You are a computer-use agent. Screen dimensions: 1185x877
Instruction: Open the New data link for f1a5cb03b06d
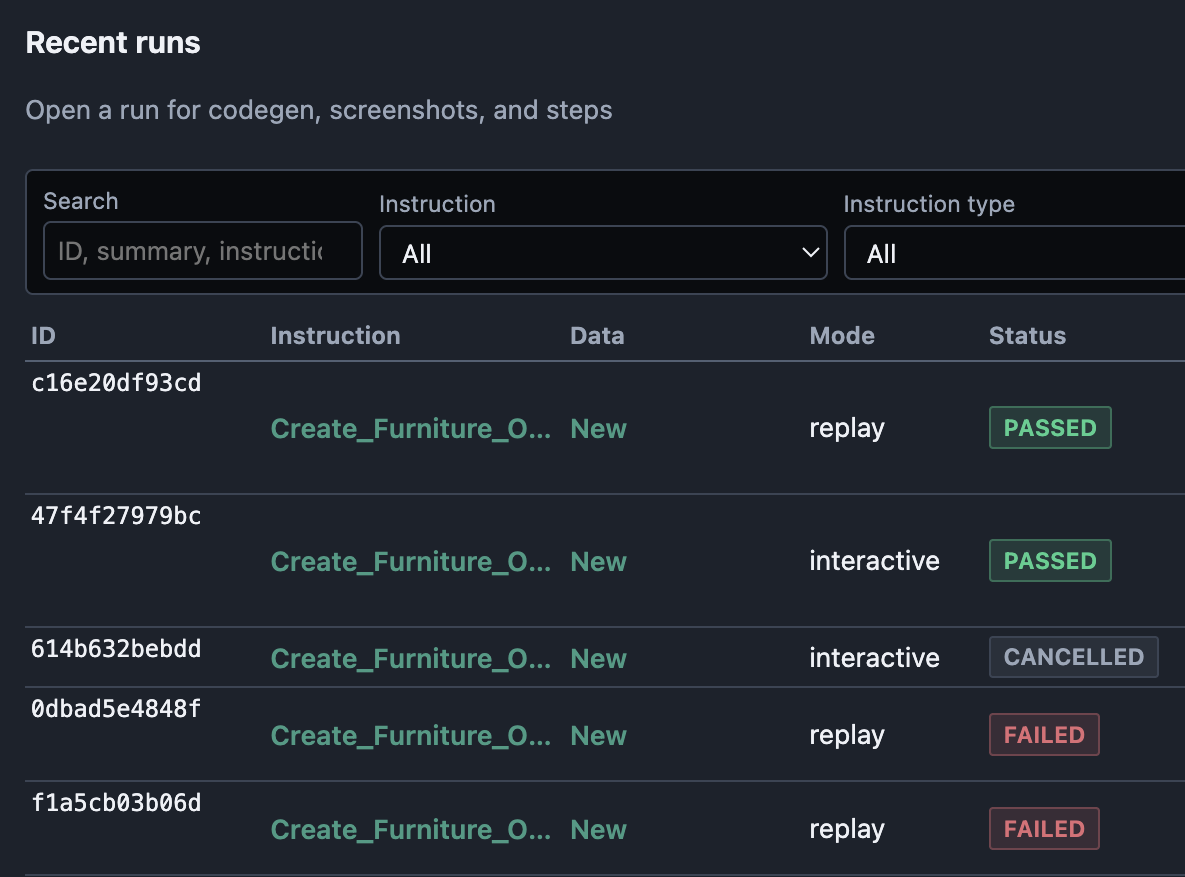pyautogui.click(x=599, y=829)
